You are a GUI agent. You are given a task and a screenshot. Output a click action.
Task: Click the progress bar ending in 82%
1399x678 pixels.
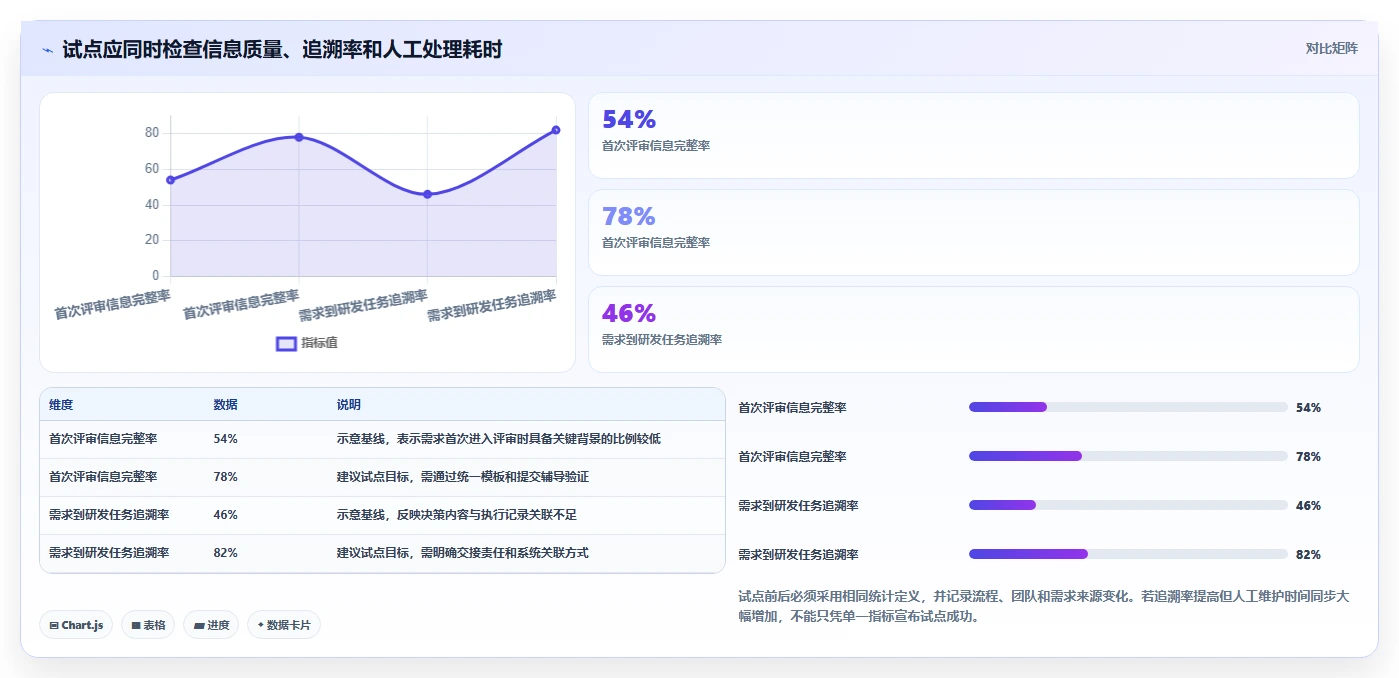coord(1128,554)
